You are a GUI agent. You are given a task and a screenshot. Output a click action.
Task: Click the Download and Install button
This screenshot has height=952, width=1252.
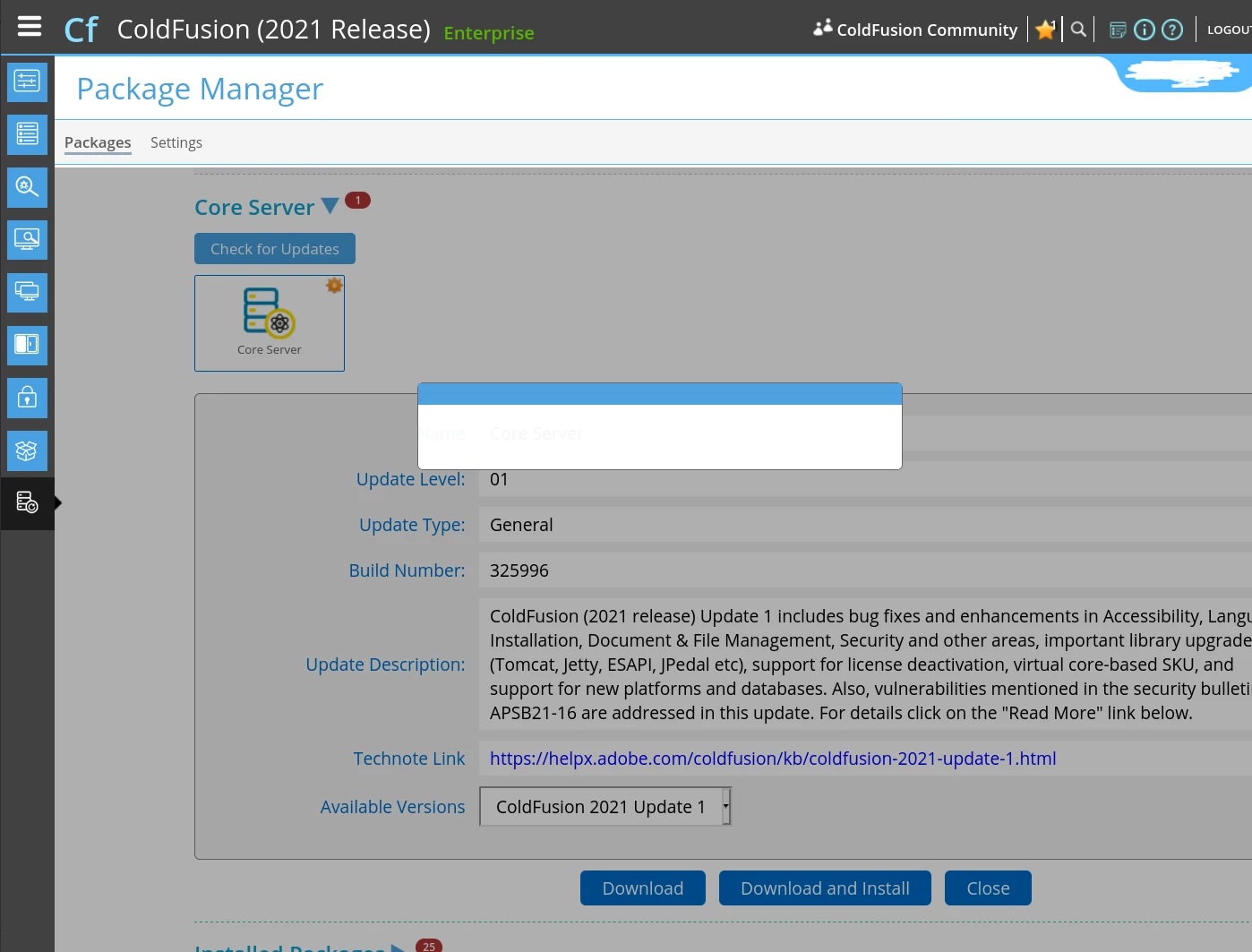(x=825, y=888)
